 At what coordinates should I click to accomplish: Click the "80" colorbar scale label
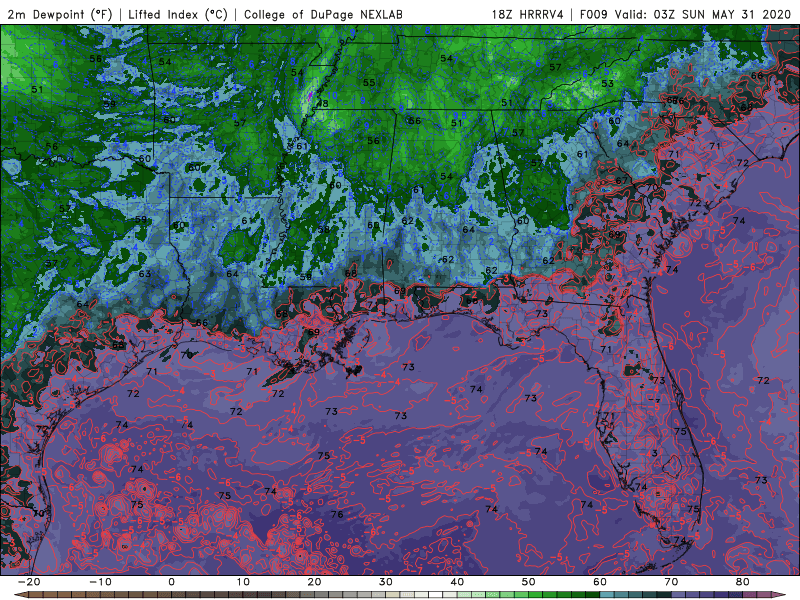pyautogui.click(x=743, y=582)
